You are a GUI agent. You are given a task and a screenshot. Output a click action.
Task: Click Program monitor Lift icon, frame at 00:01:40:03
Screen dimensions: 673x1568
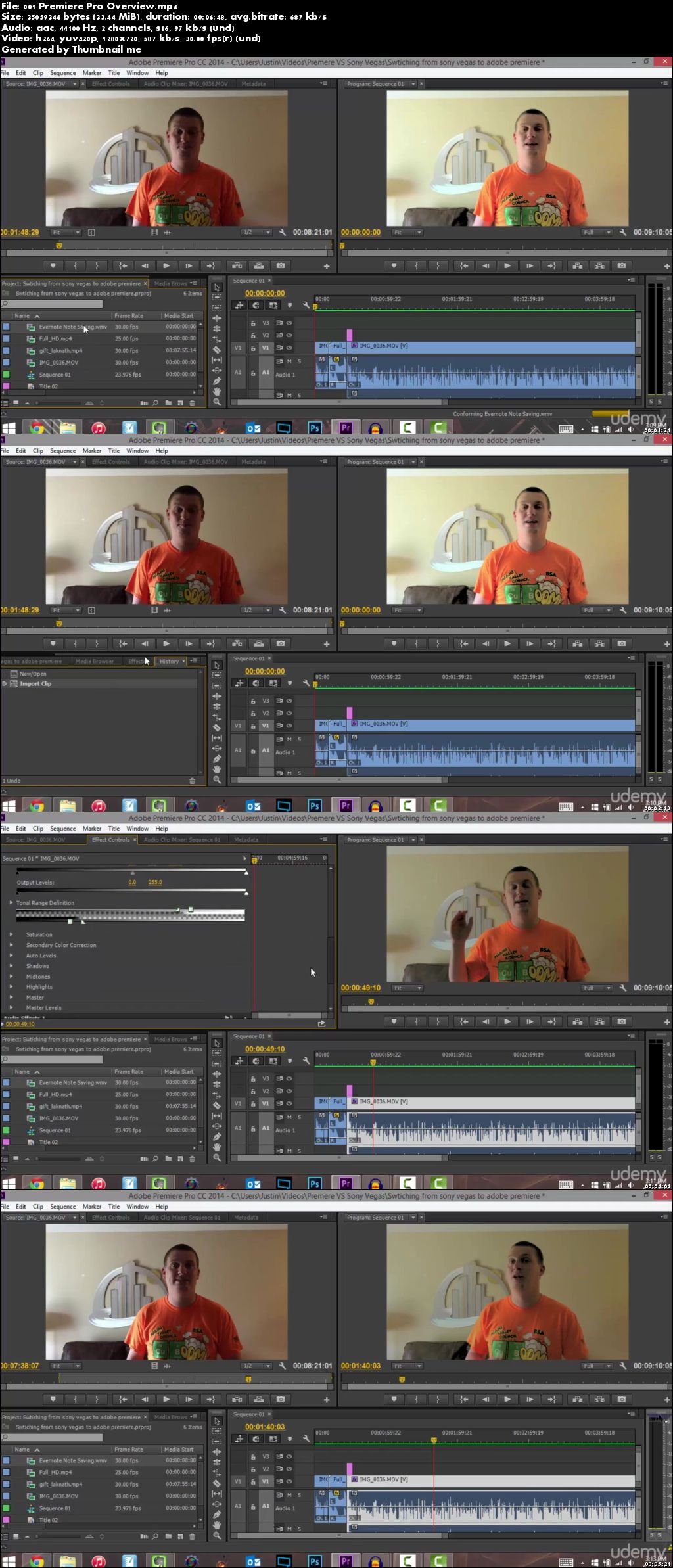click(577, 1399)
